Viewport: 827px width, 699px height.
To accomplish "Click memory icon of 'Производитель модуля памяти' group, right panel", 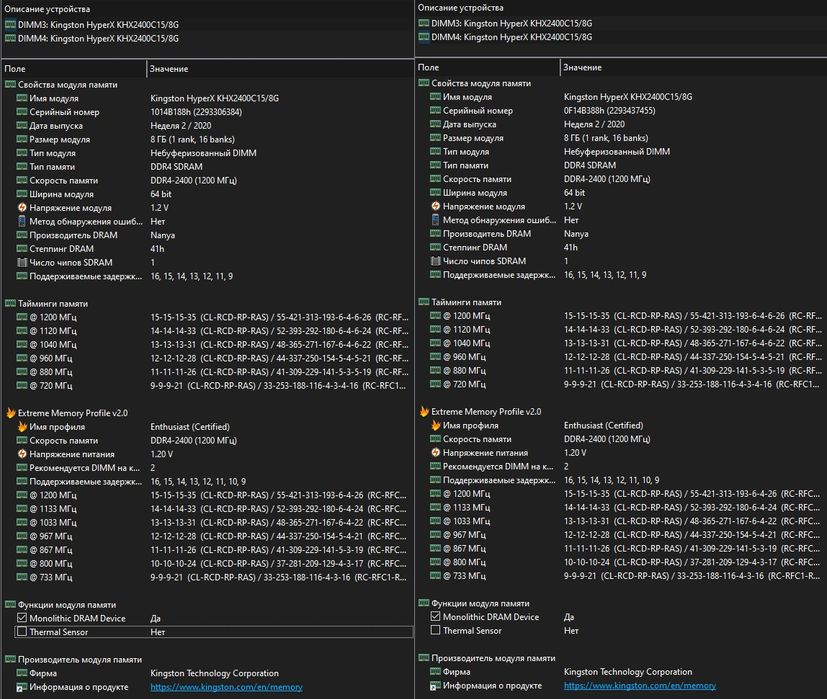I will [424, 657].
